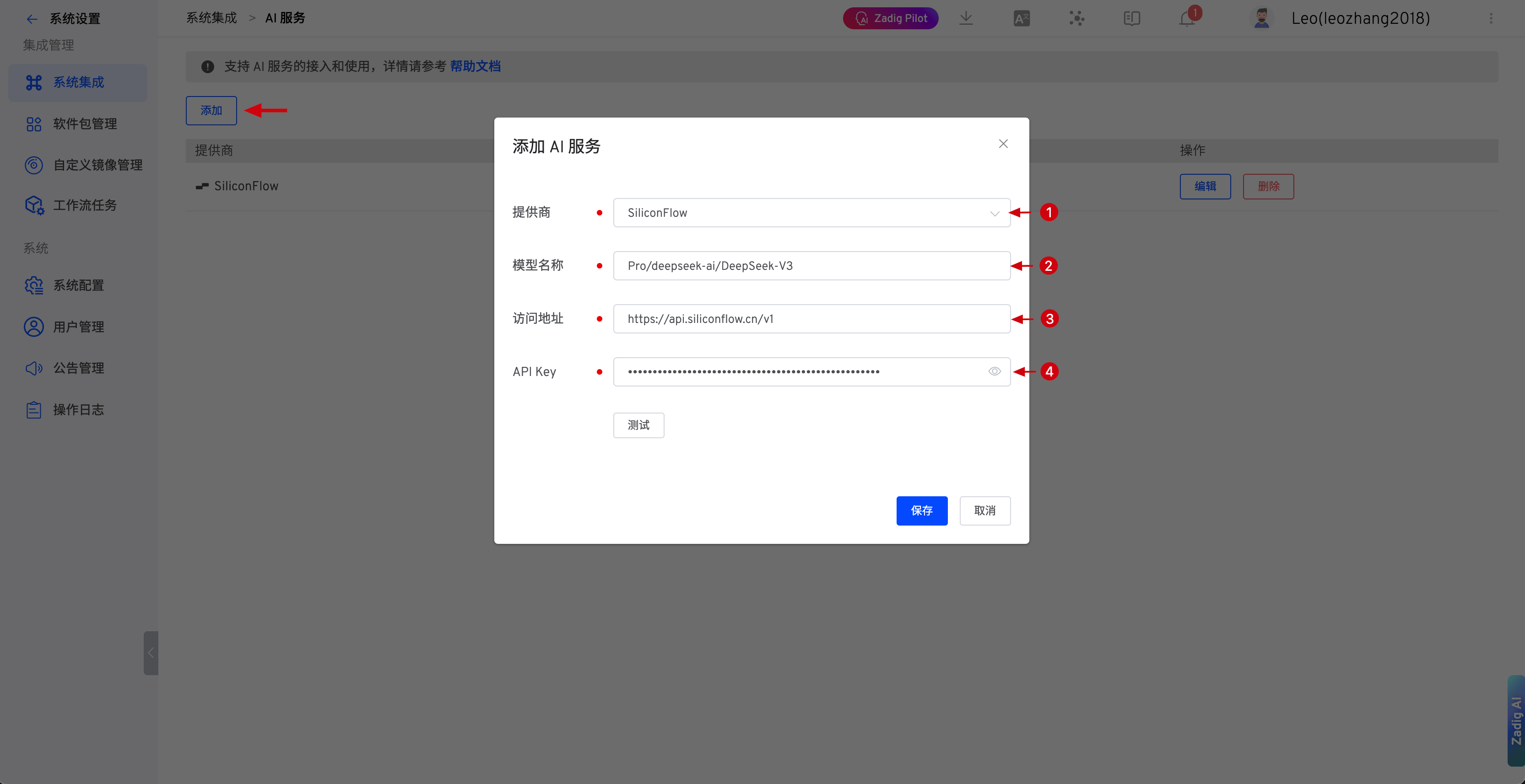Open the 帮助文档 link

coord(475,66)
